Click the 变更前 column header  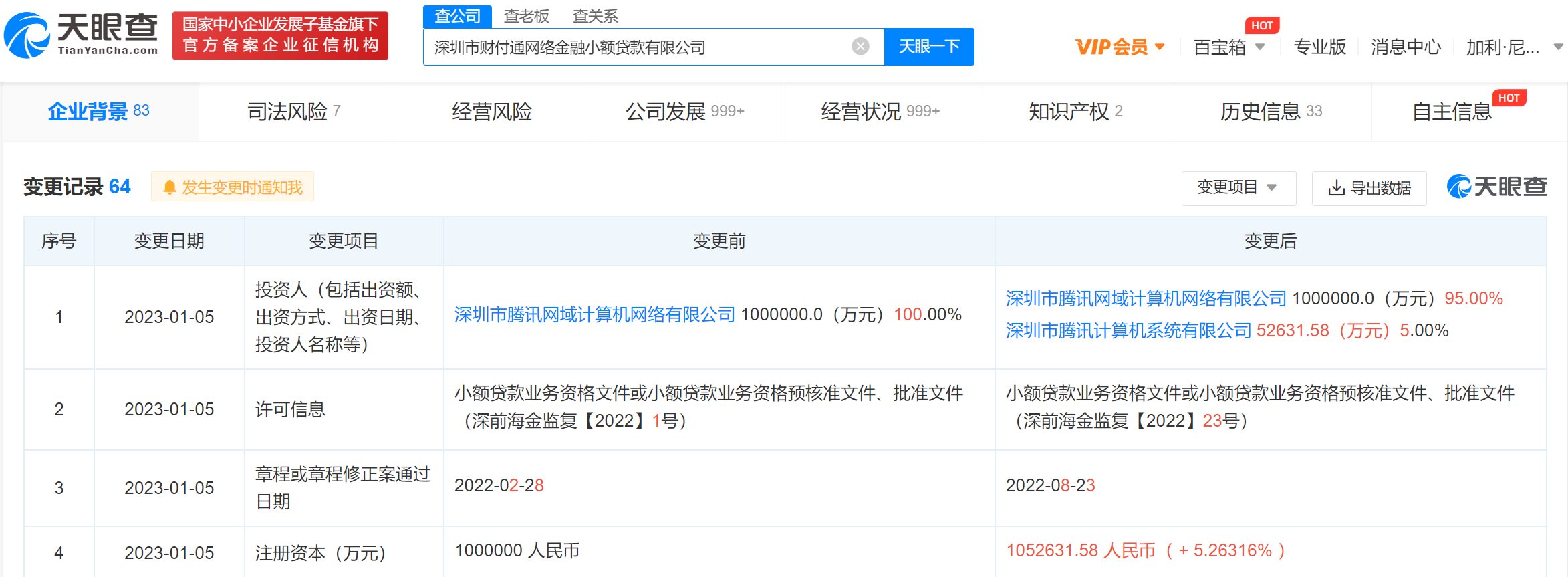[x=719, y=241]
